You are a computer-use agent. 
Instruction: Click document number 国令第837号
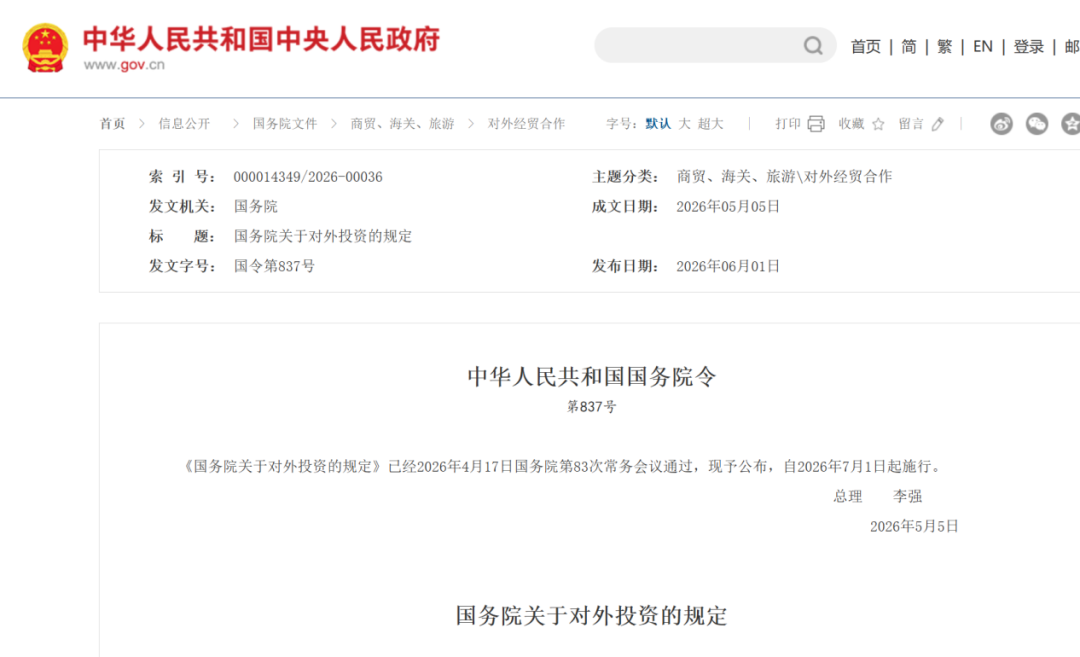click(x=274, y=266)
